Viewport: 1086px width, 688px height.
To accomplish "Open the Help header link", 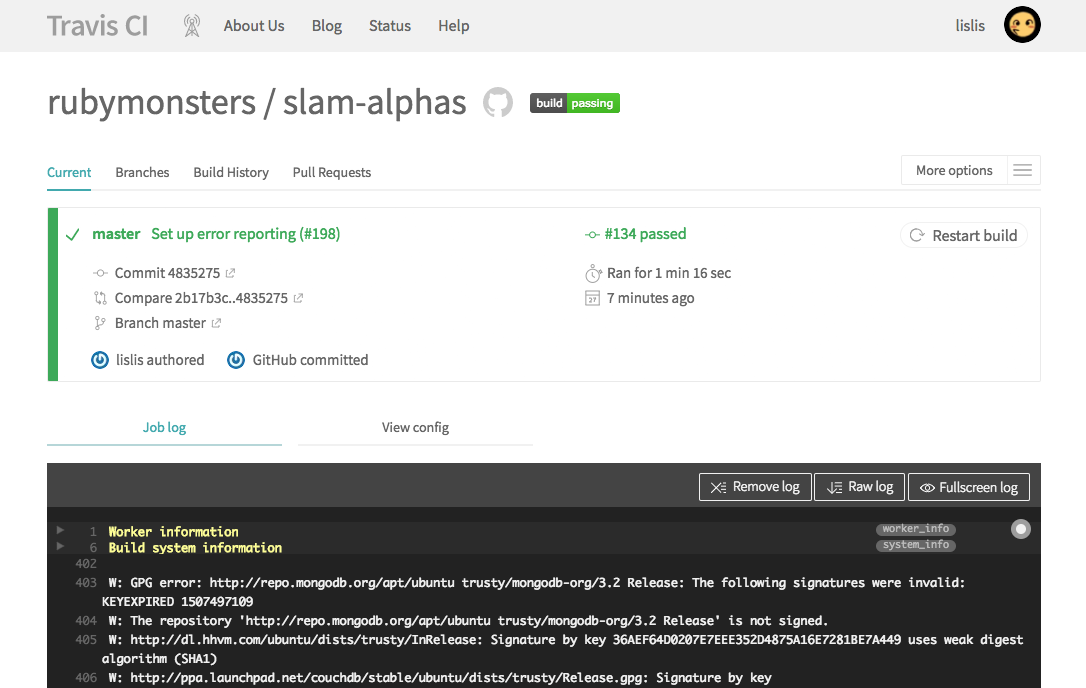I will (454, 26).
